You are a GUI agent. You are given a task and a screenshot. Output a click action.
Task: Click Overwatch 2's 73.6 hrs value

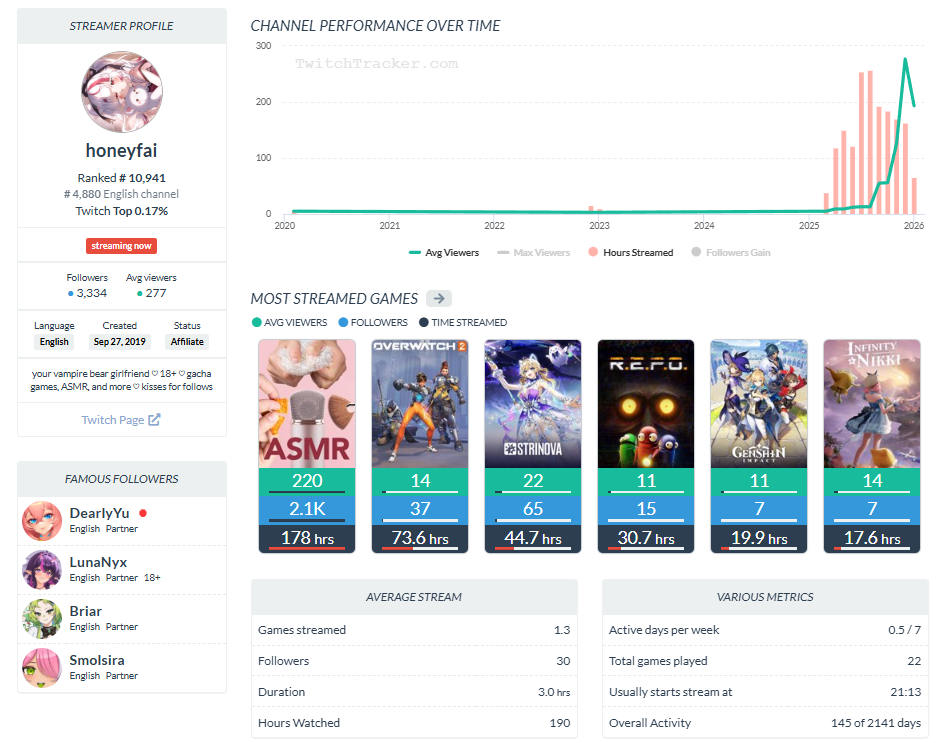(x=420, y=538)
